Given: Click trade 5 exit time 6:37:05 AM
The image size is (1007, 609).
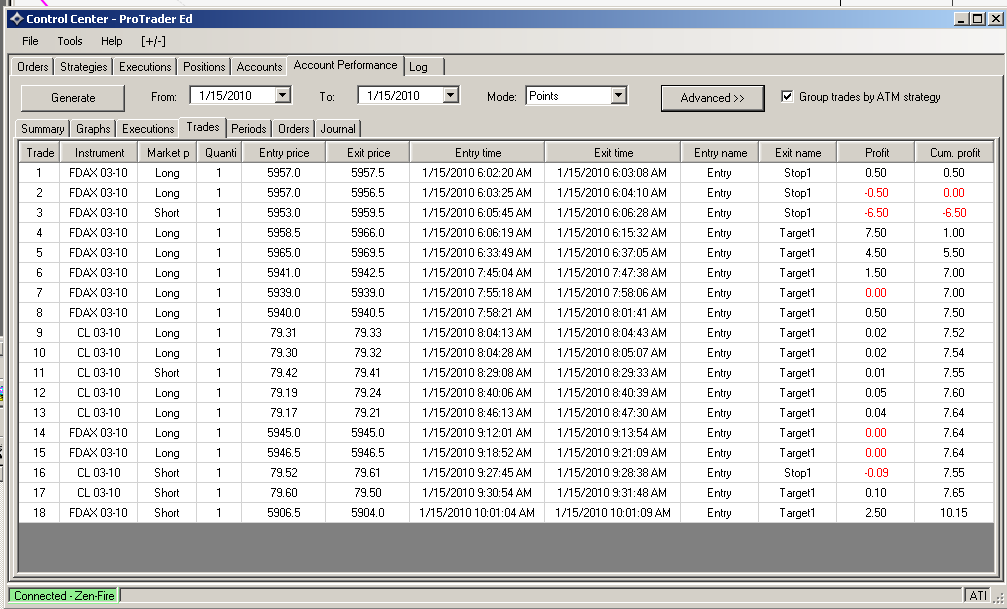Looking at the screenshot, I should pos(612,252).
